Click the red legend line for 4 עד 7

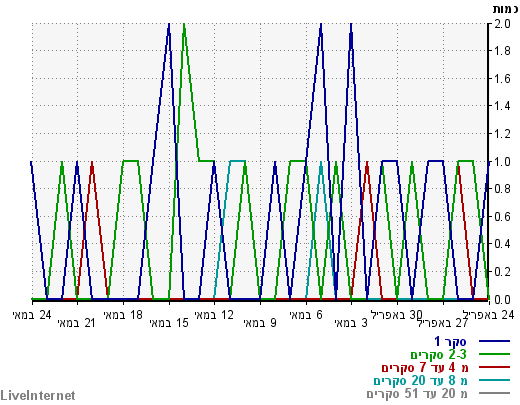point(495,367)
